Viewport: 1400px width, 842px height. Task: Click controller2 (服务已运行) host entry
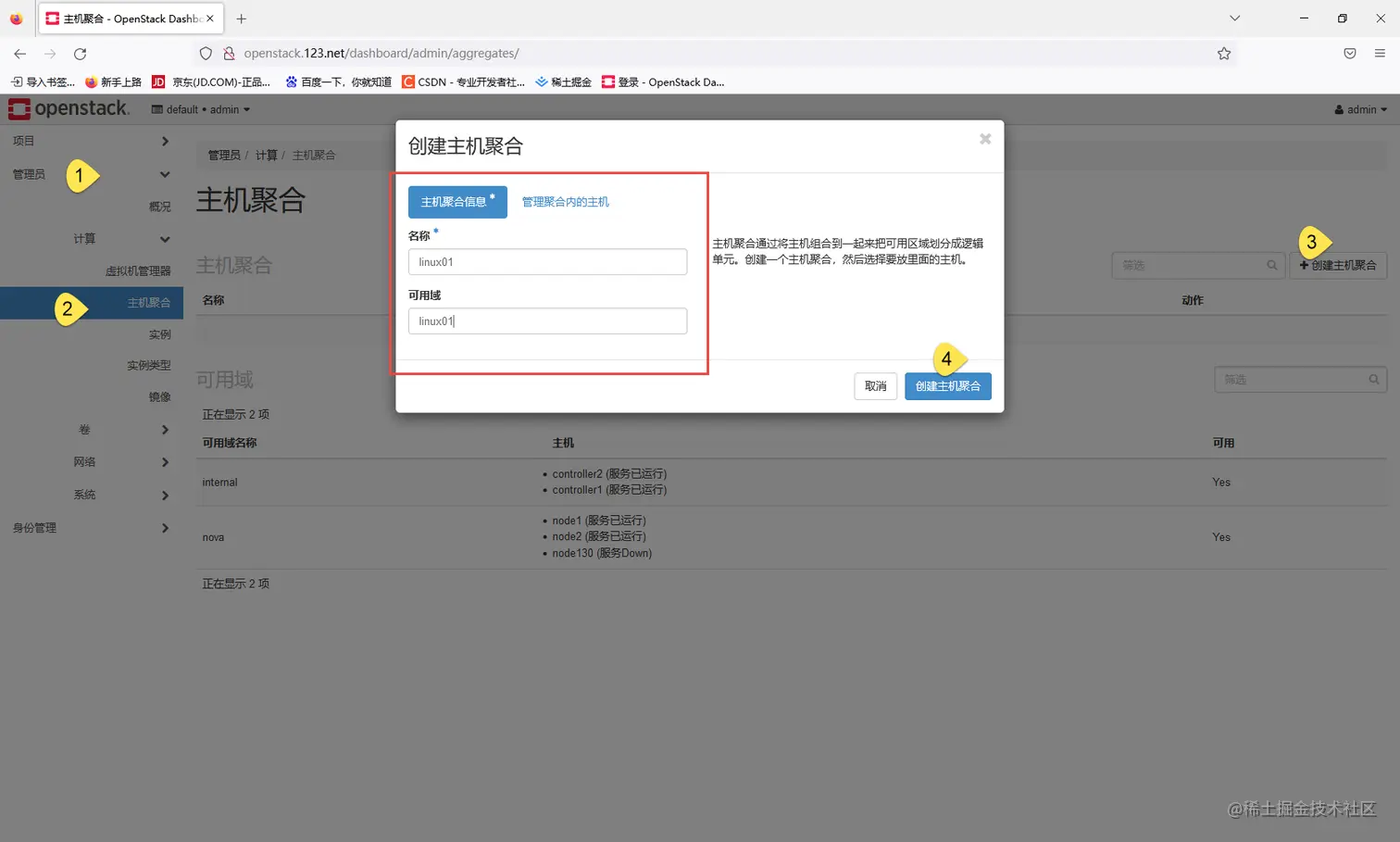click(x=609, y=474)
